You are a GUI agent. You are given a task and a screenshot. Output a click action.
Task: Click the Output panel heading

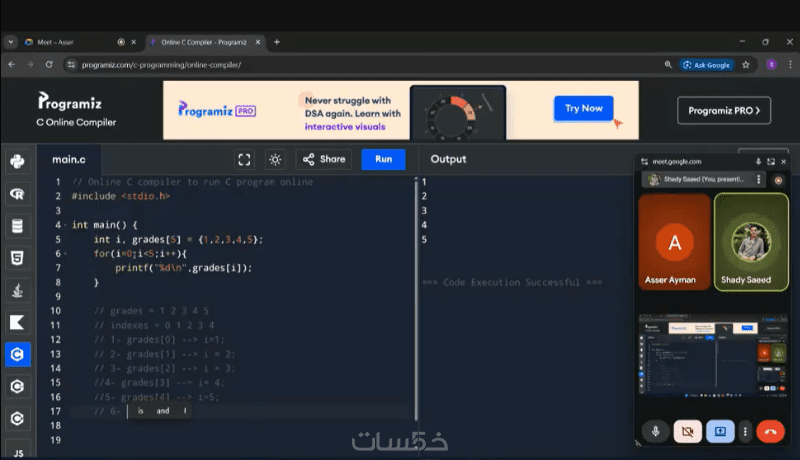[x=448, y=159]
